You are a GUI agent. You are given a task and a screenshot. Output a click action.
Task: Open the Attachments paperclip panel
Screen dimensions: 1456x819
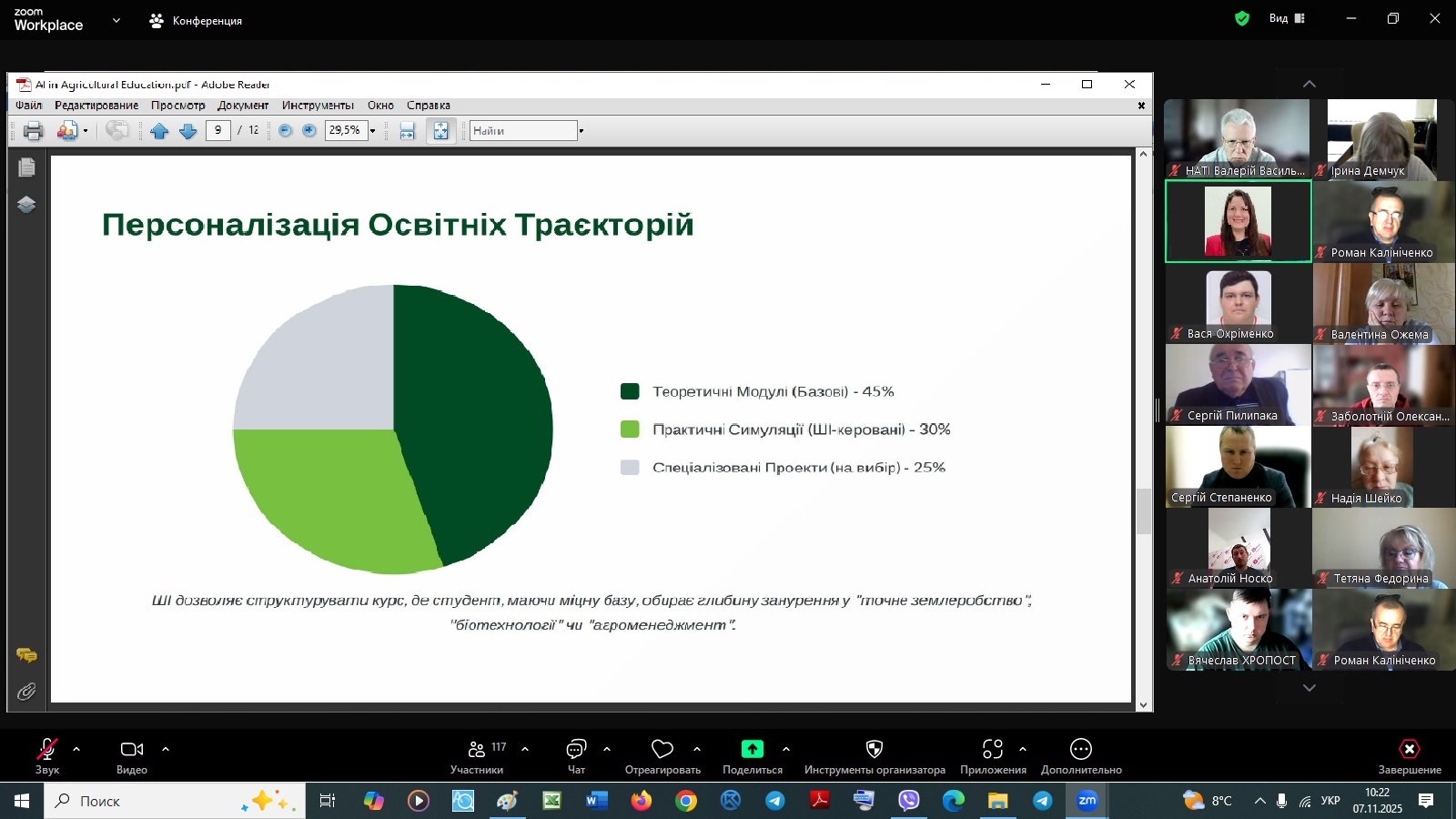(x=26, y=693)
